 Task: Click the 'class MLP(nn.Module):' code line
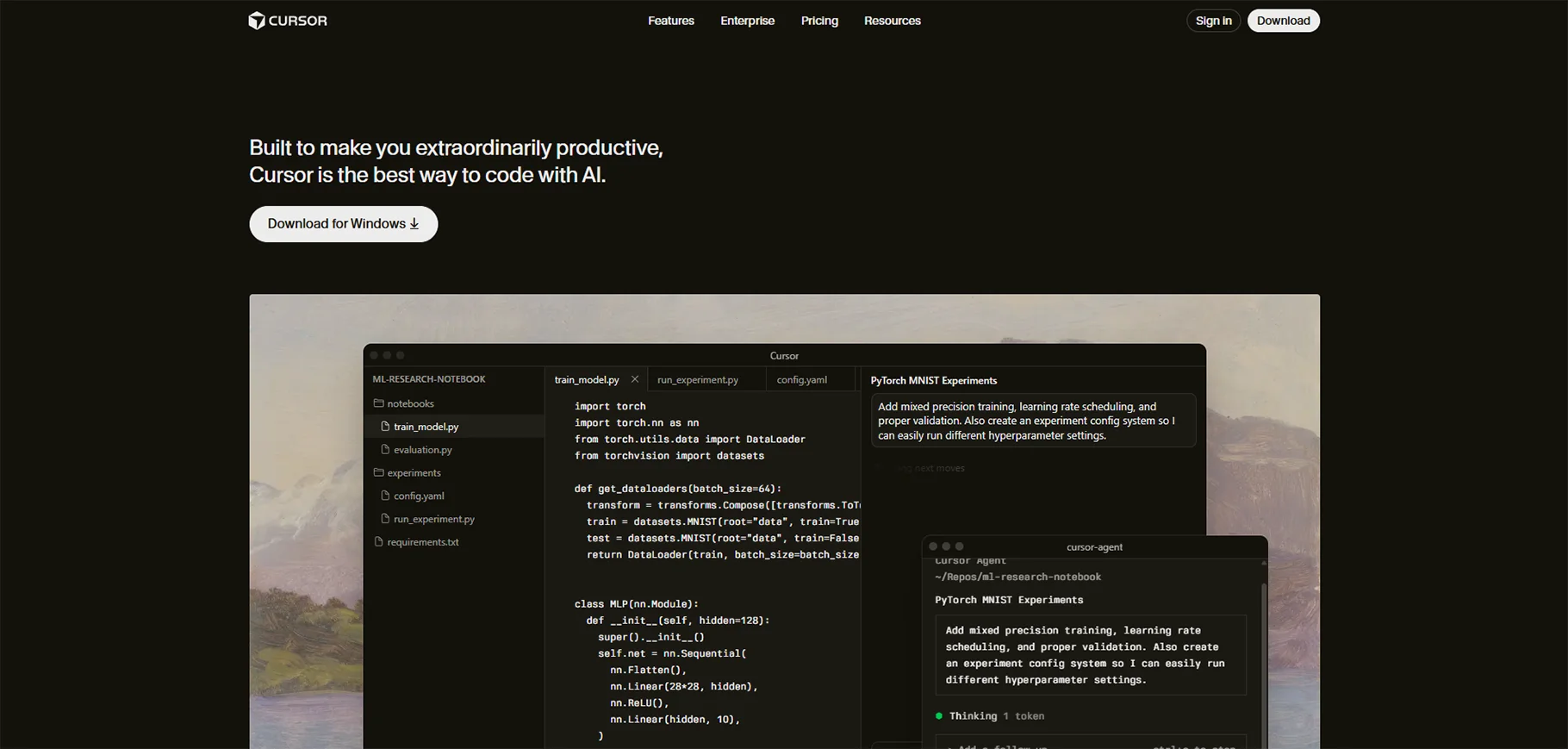coord(637,604)
